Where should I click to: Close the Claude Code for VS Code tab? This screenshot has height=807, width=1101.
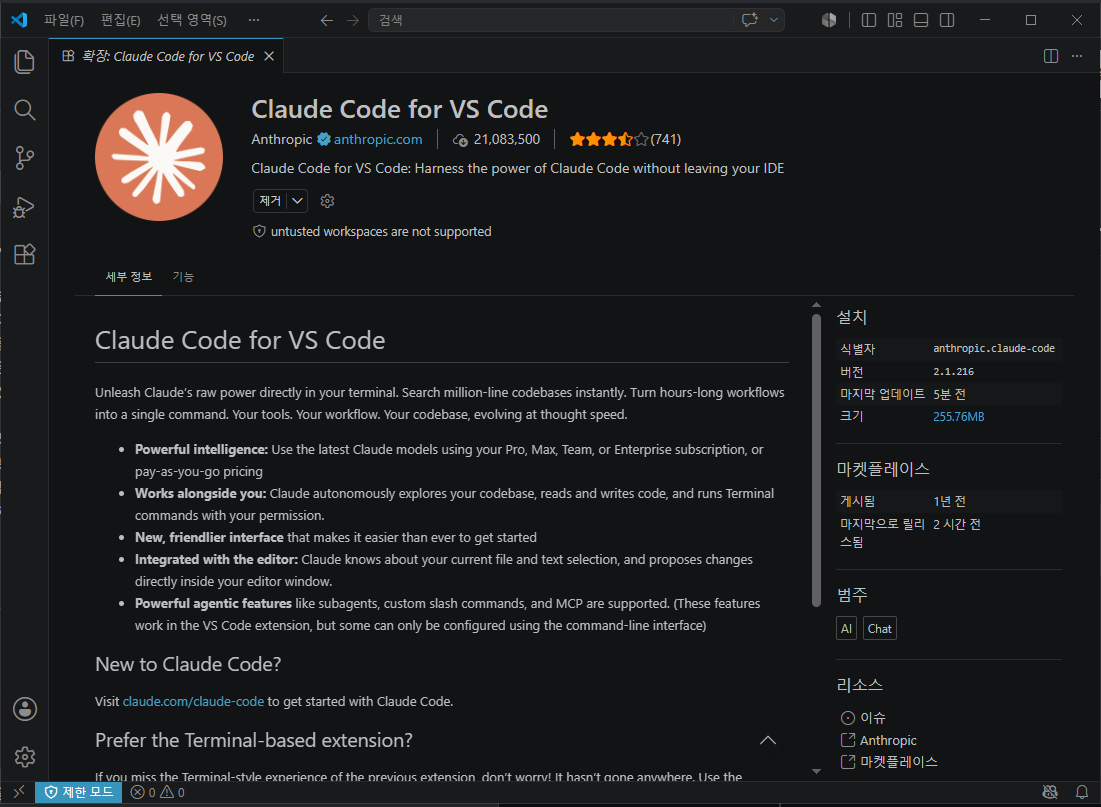point(269,56)
